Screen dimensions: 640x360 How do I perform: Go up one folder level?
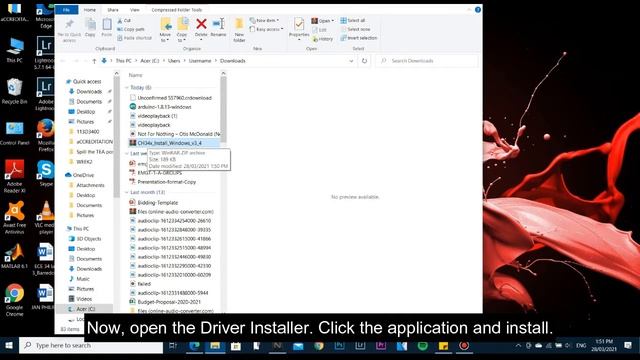(x=94, y=61)
